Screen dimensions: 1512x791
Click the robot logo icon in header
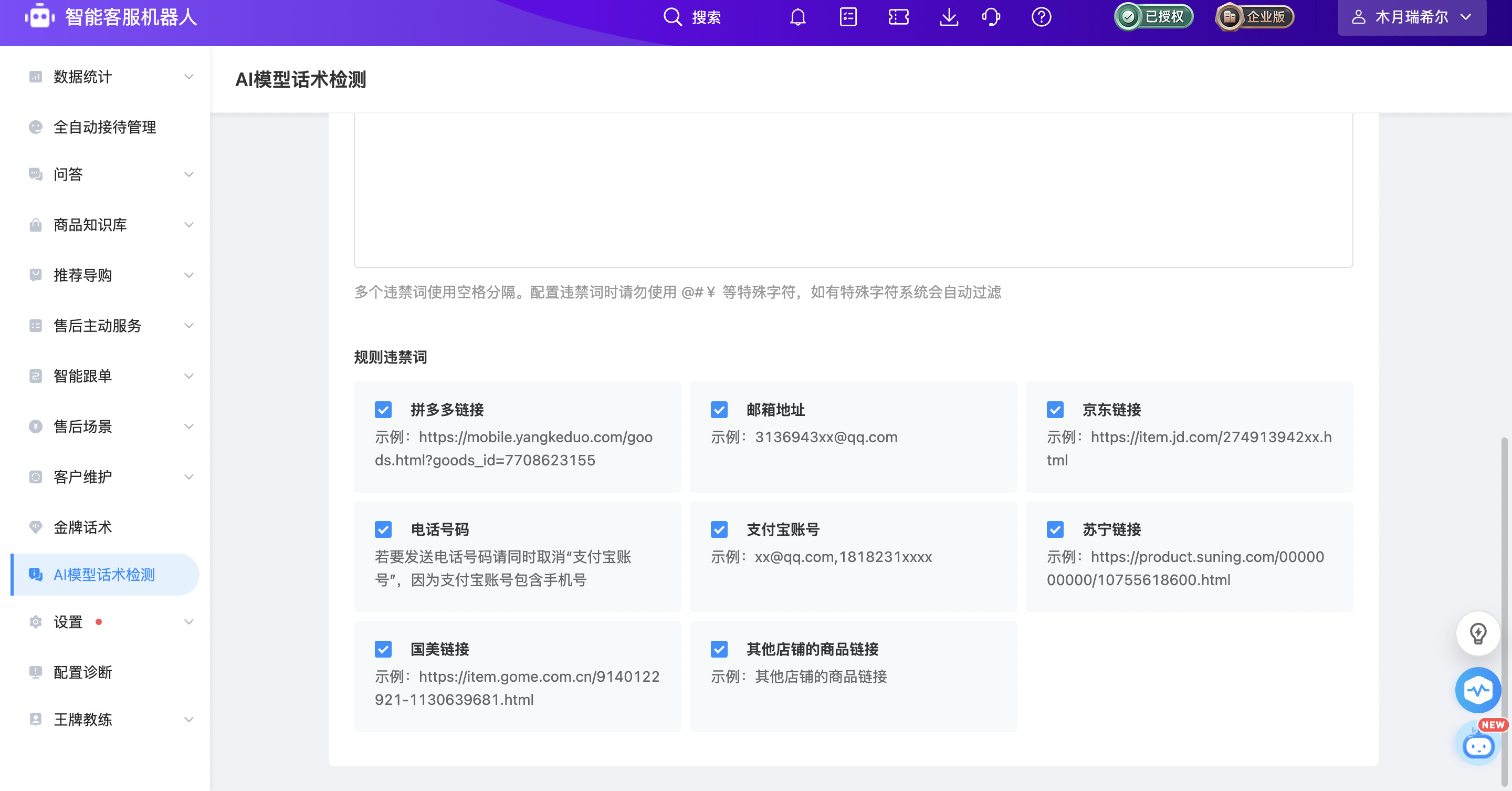(x=39, y=16)
